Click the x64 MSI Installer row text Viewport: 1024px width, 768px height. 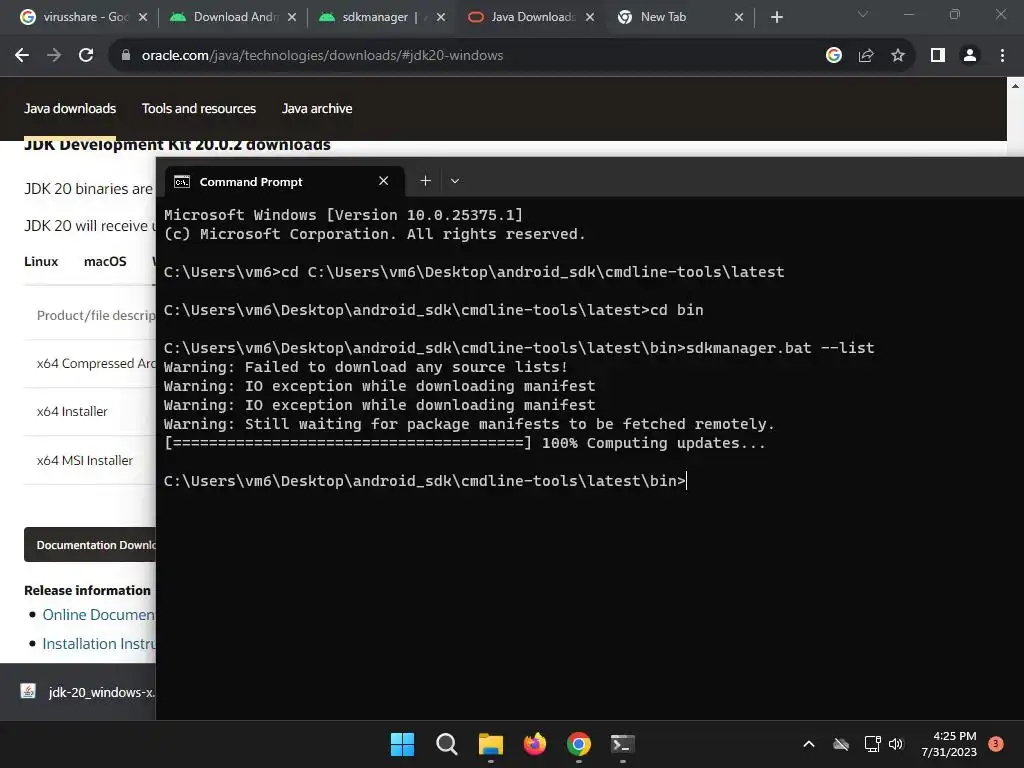coord(85,460)
